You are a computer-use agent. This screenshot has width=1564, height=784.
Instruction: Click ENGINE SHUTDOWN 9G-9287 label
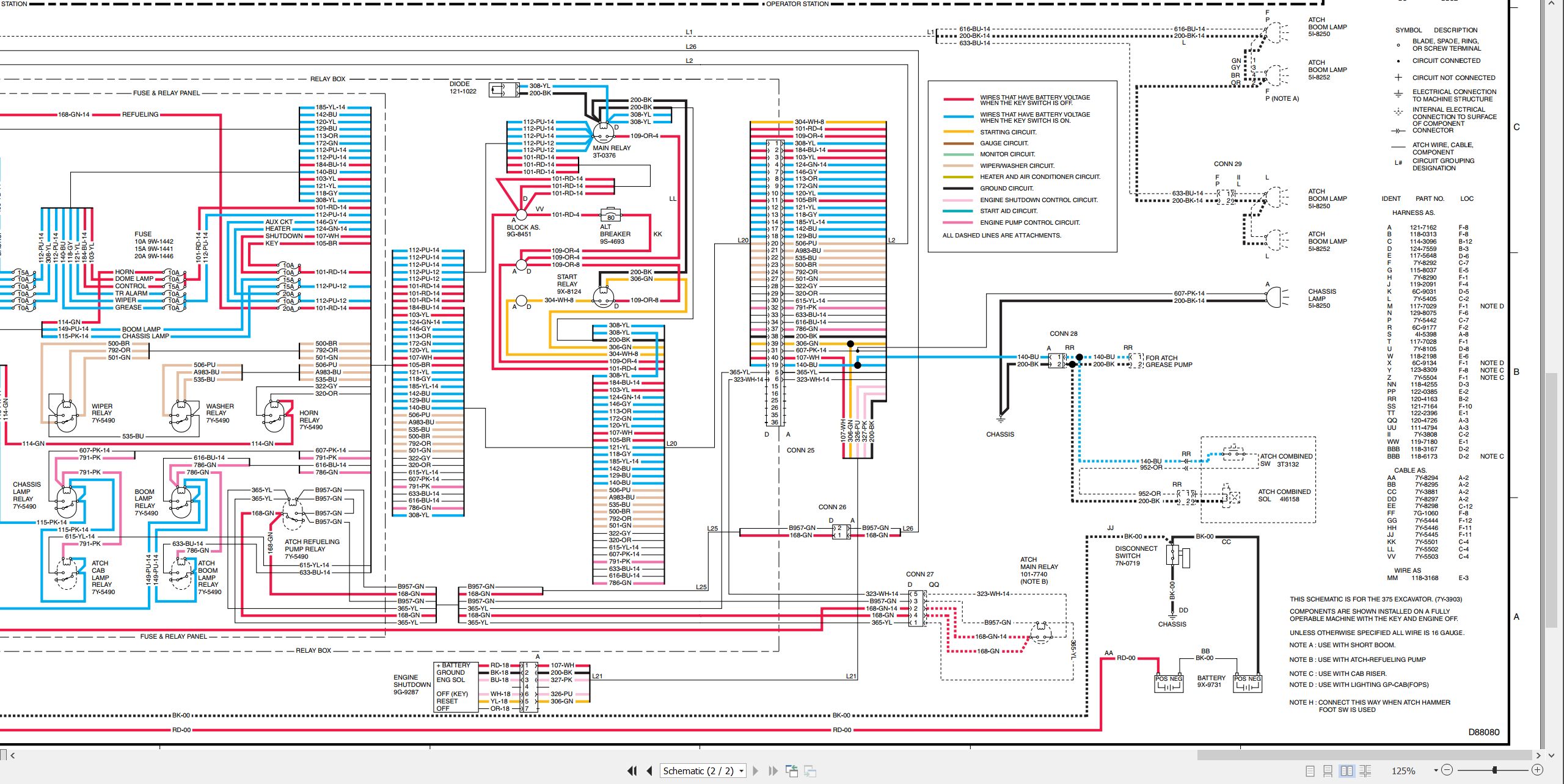tap(412, 684)
